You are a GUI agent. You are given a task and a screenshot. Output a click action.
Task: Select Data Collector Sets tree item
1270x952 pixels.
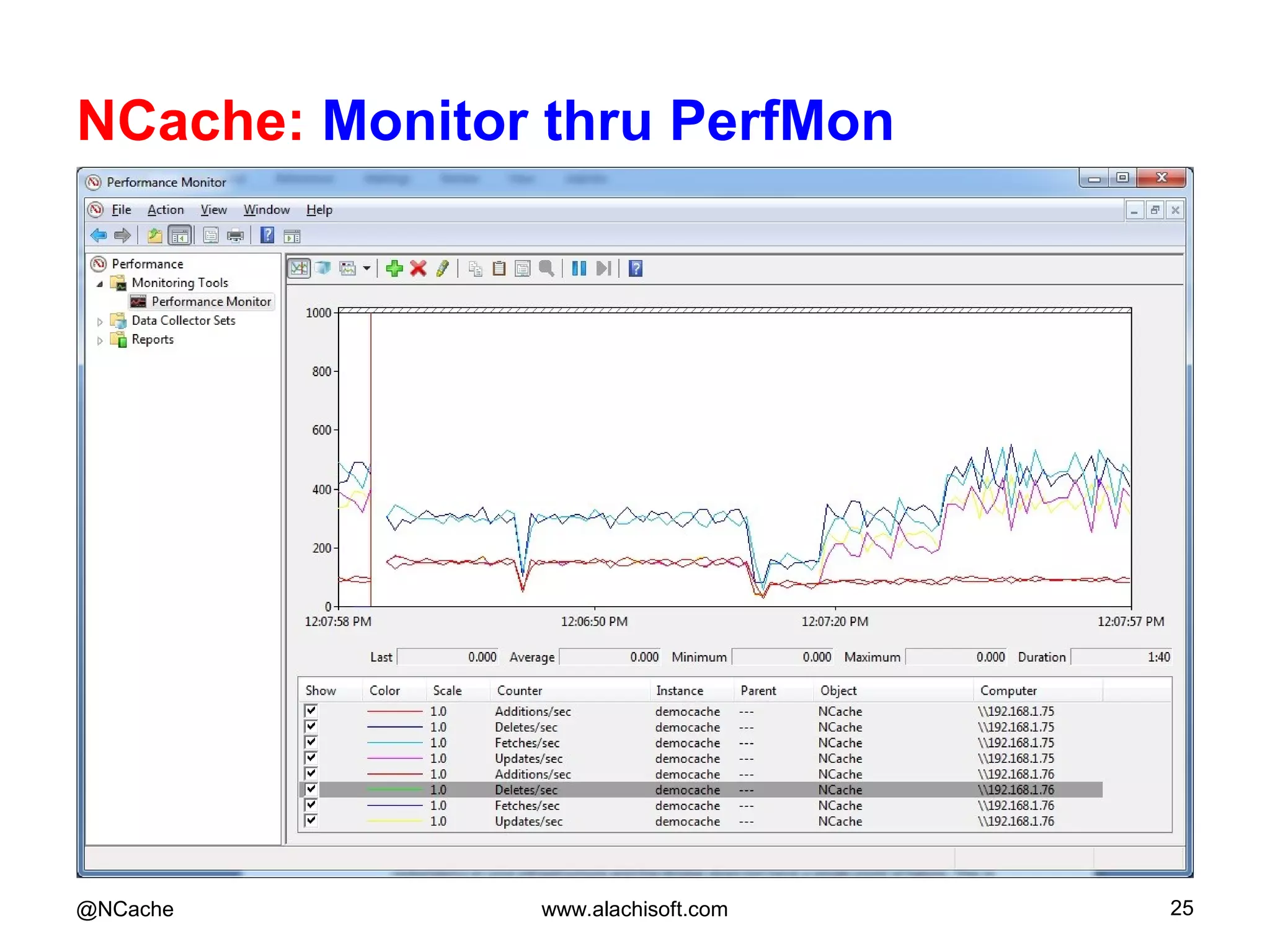coord(184,320)
